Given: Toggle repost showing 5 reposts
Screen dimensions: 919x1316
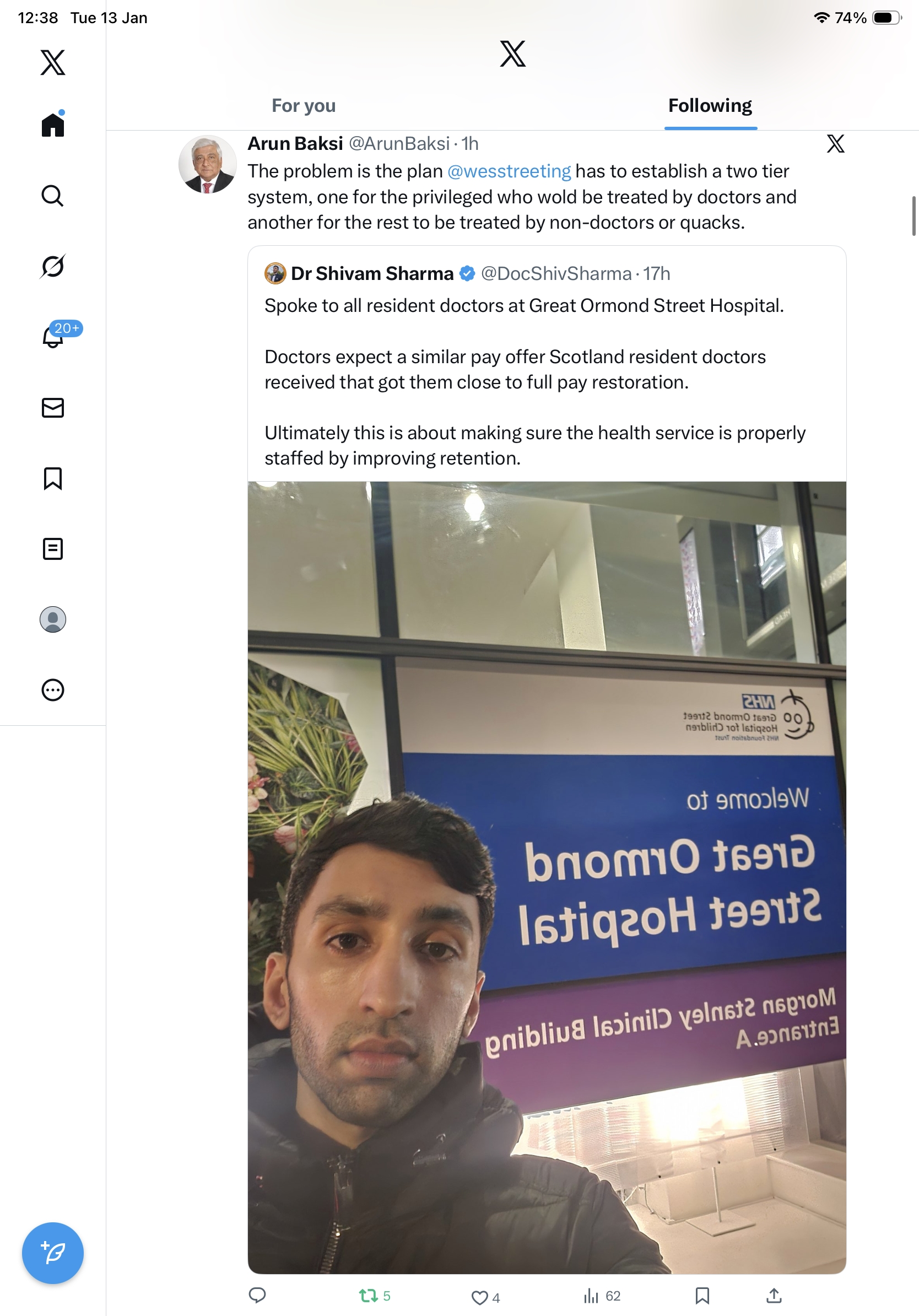Looking at the screenshot, I should tap(375, 1296).
